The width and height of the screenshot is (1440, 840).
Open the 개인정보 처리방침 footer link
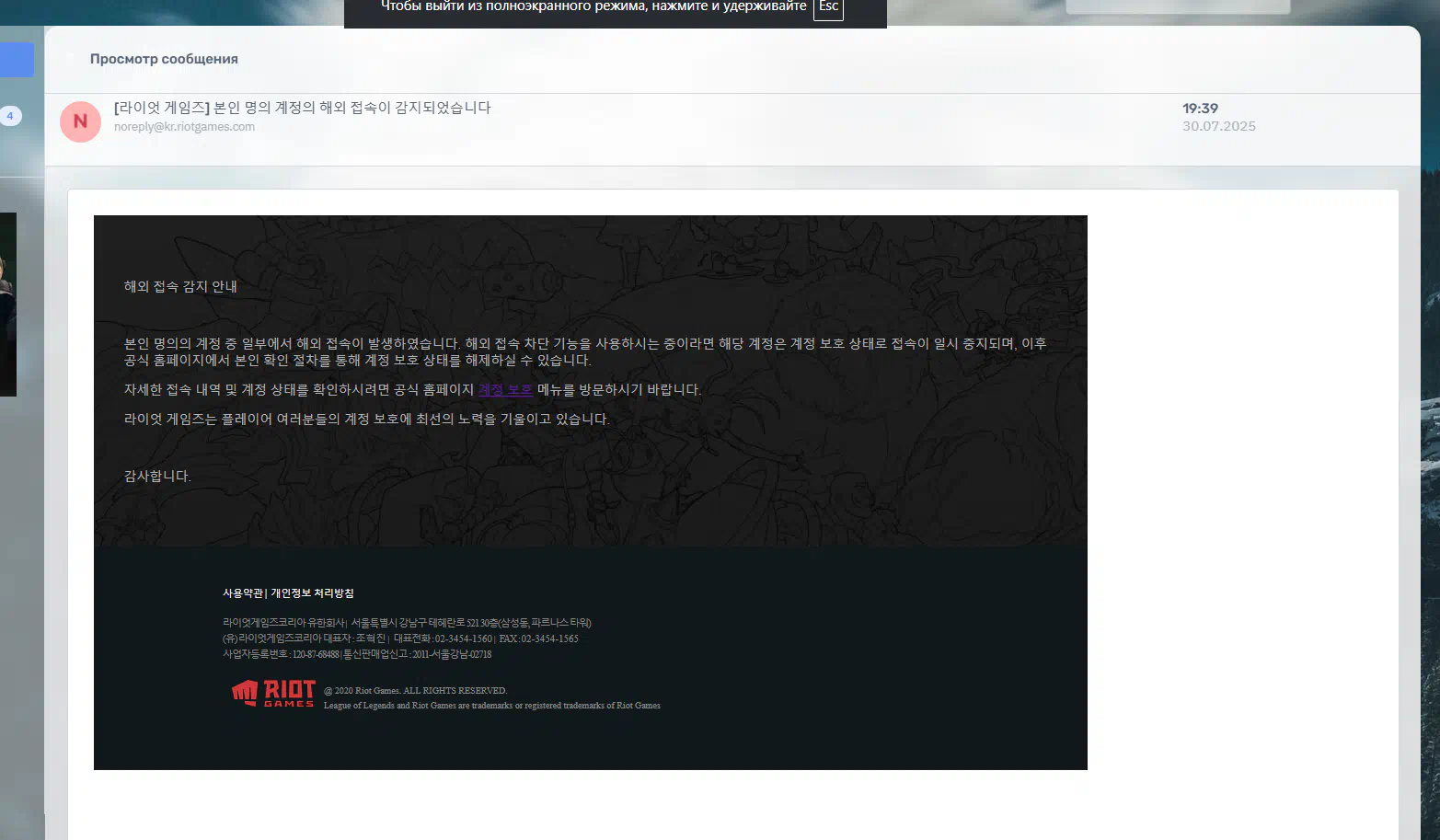[x=312, y=593]
